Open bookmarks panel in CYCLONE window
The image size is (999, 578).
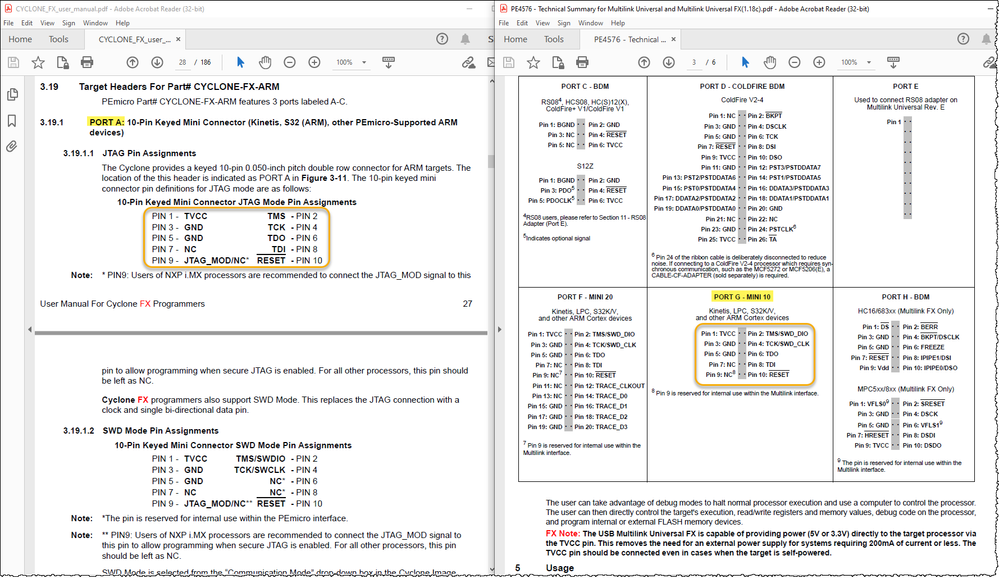(x=12, y=120)
